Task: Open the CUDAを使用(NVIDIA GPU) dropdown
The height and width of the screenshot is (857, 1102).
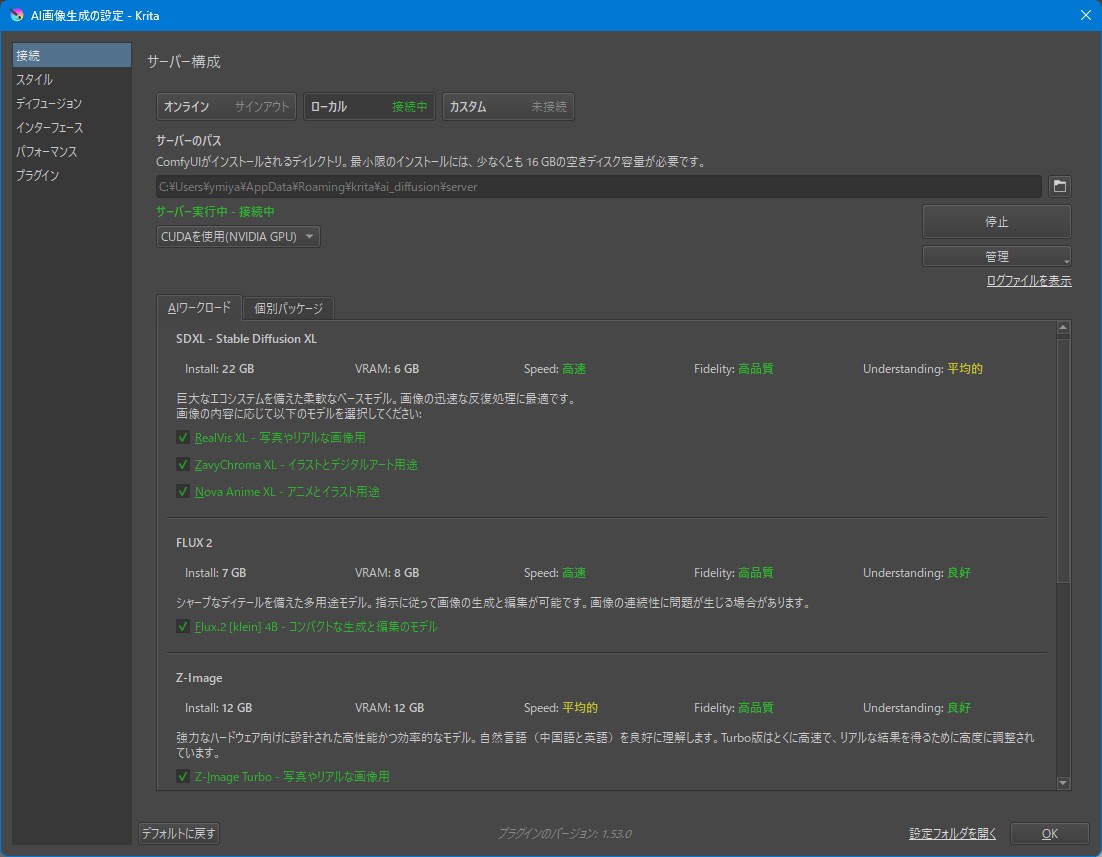Action: (x=238, y=237)
